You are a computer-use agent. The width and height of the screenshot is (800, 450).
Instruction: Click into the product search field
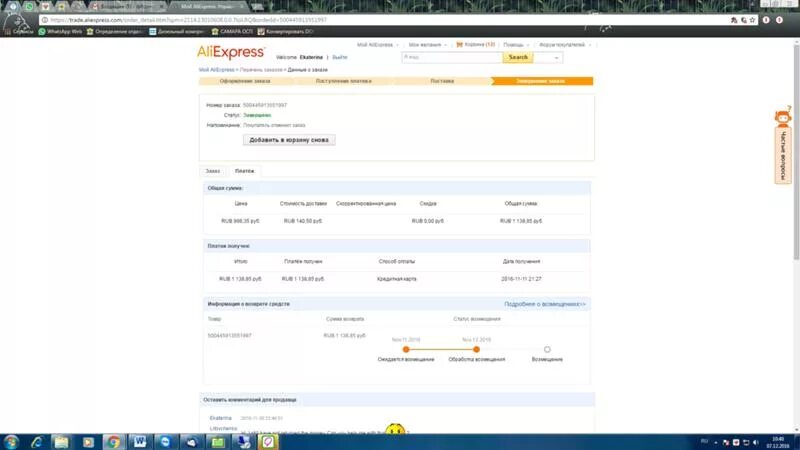pos(452,58)
